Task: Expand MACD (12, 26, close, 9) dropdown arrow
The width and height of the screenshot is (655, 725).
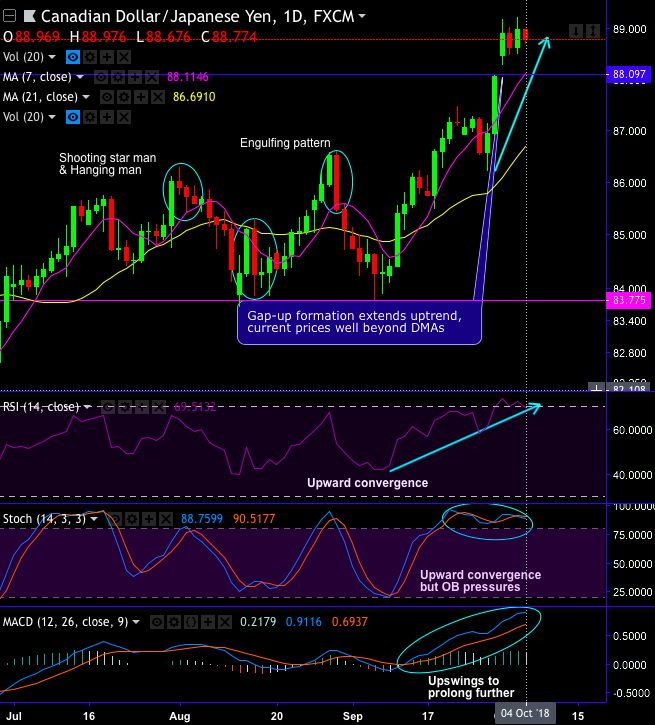Action: pyautogui.click(x=136, y=622)
